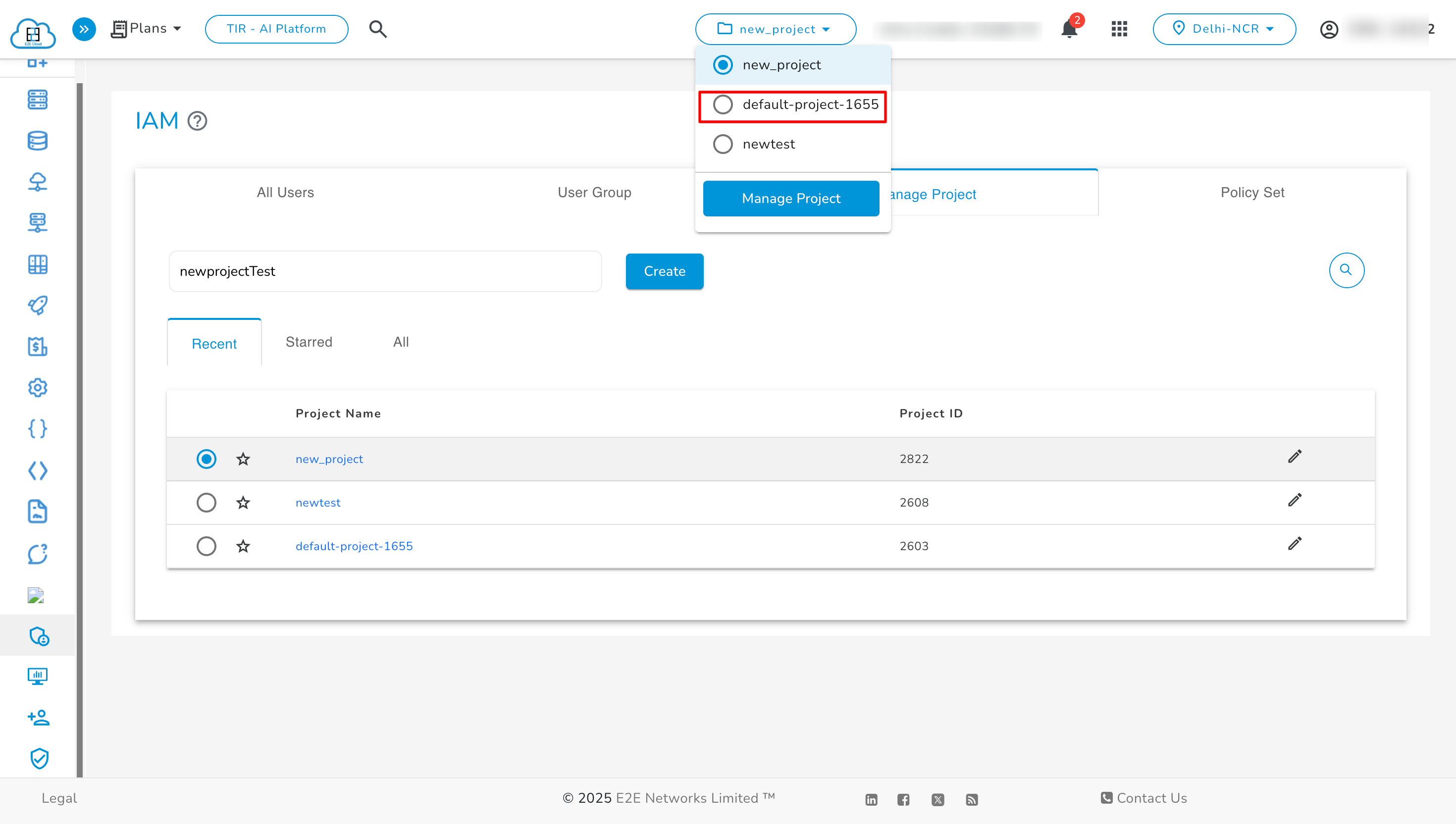Click the project name input field
This screenshot has height=824, width=1456.
pyautogui.click(x=385, y=271)
